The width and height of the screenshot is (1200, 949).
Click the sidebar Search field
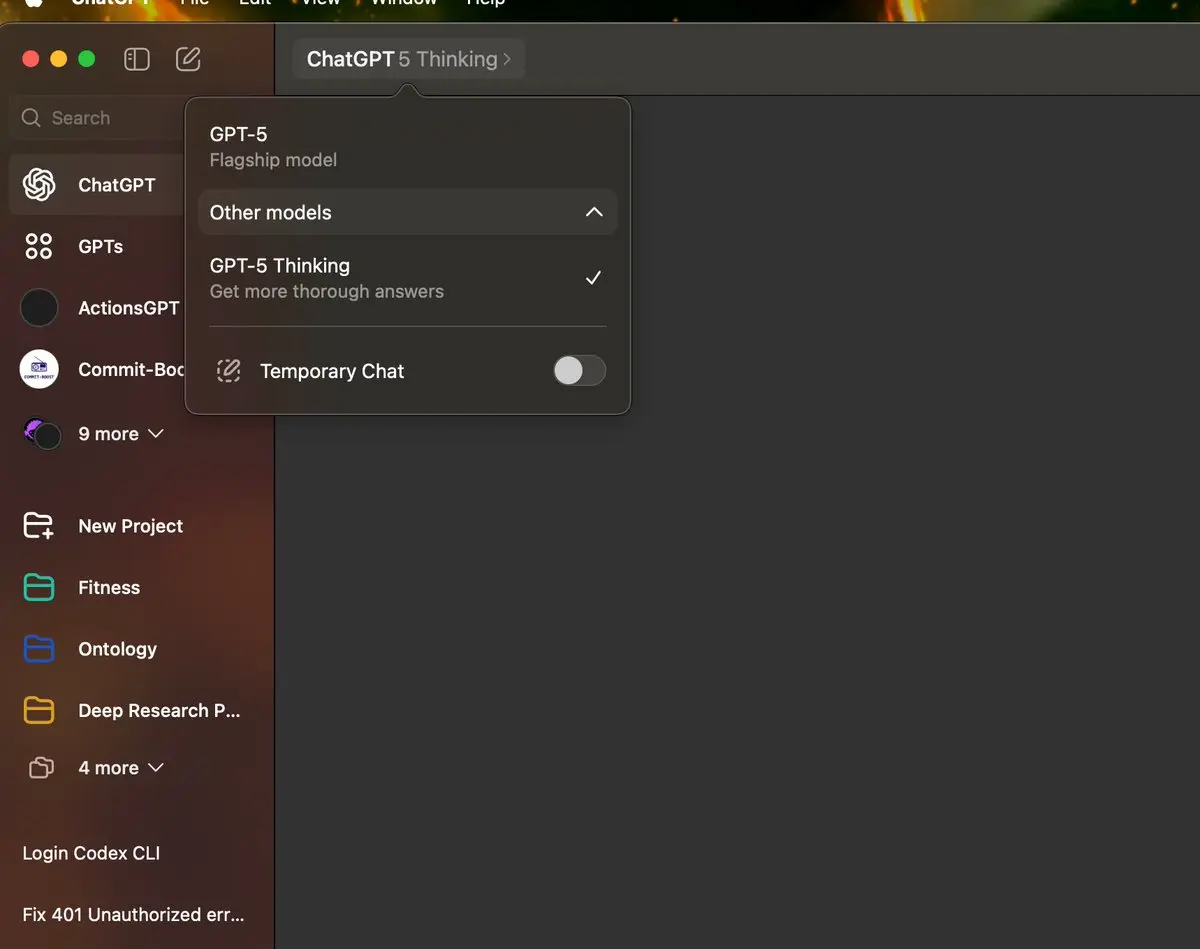(x=98, y=118)
